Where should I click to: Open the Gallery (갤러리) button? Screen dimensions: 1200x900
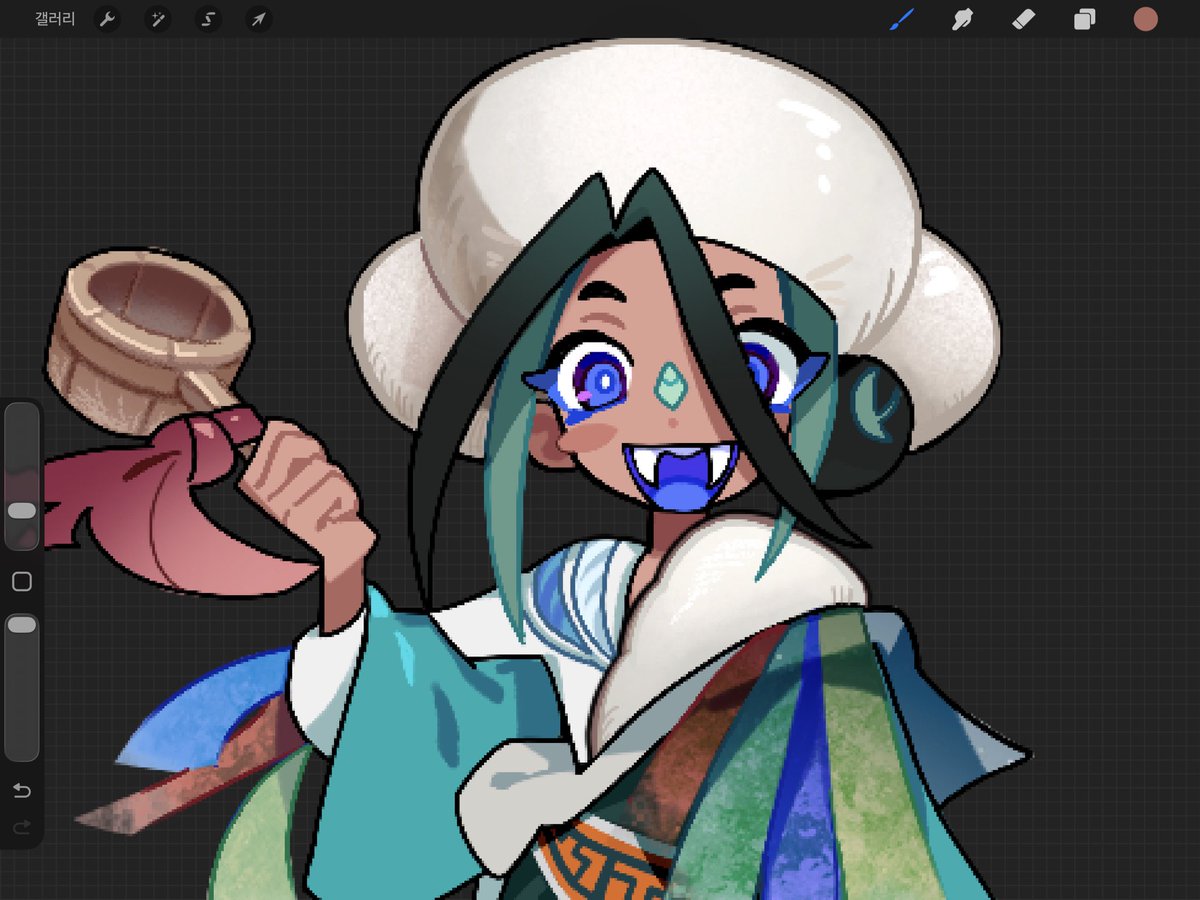click(x=54, y=19)
